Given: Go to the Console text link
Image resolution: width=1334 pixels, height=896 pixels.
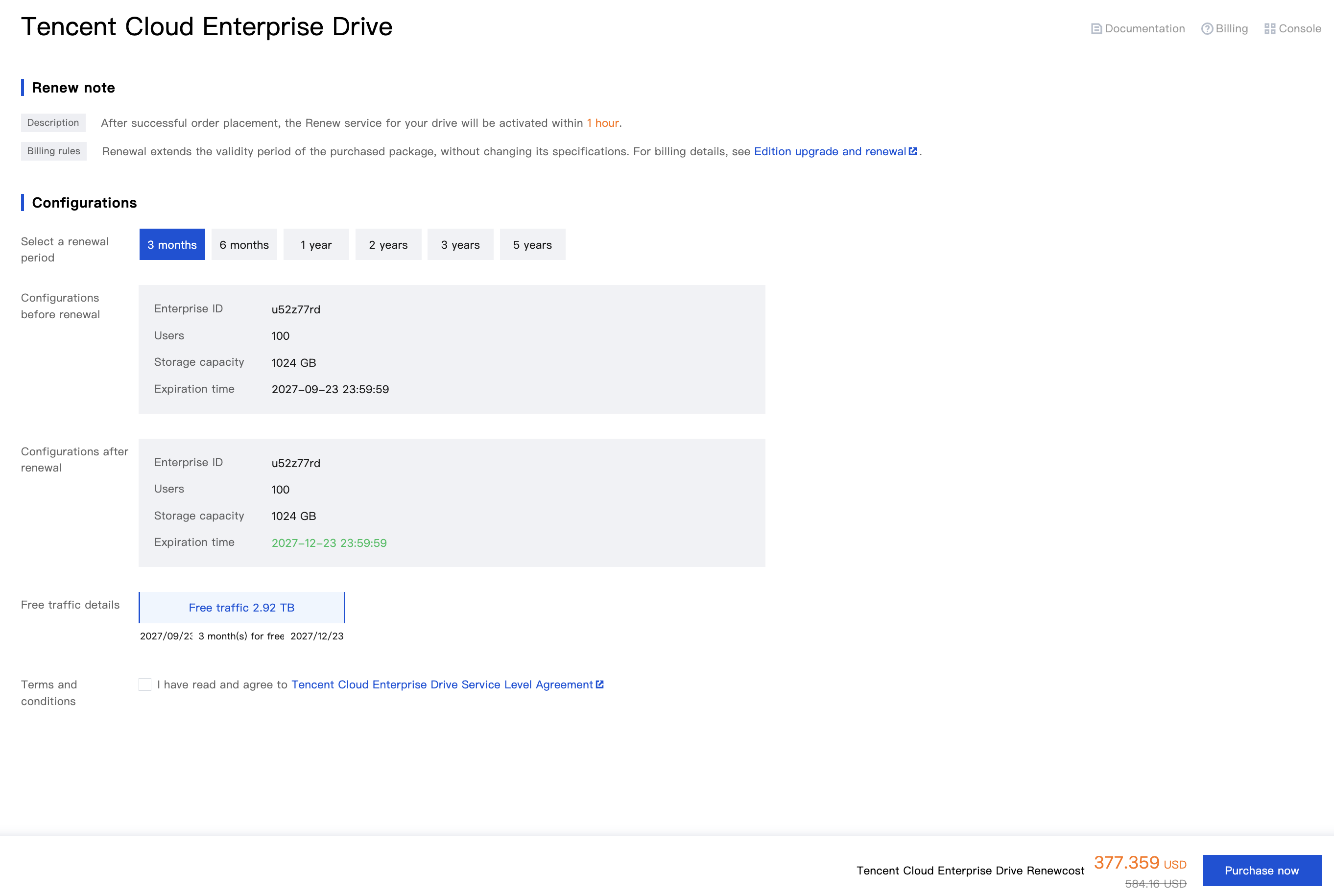Looking at the screenshot, I should pyautogui.click(x=1299, y=28).
